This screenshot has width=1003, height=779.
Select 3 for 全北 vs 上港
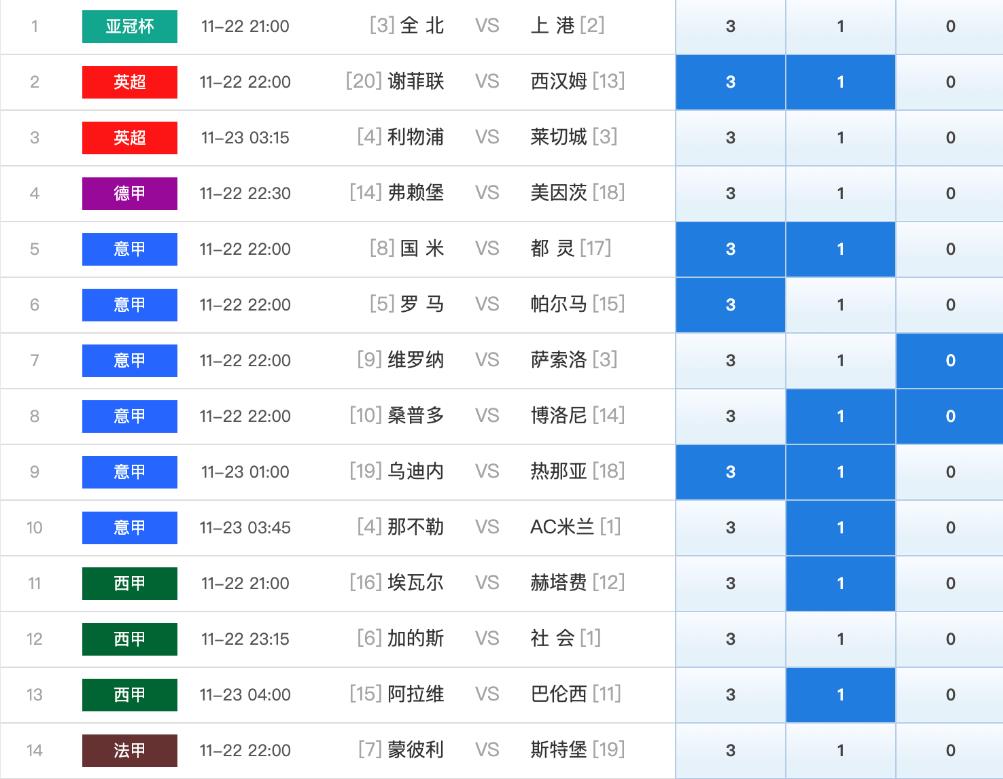(x=731, y=26)
